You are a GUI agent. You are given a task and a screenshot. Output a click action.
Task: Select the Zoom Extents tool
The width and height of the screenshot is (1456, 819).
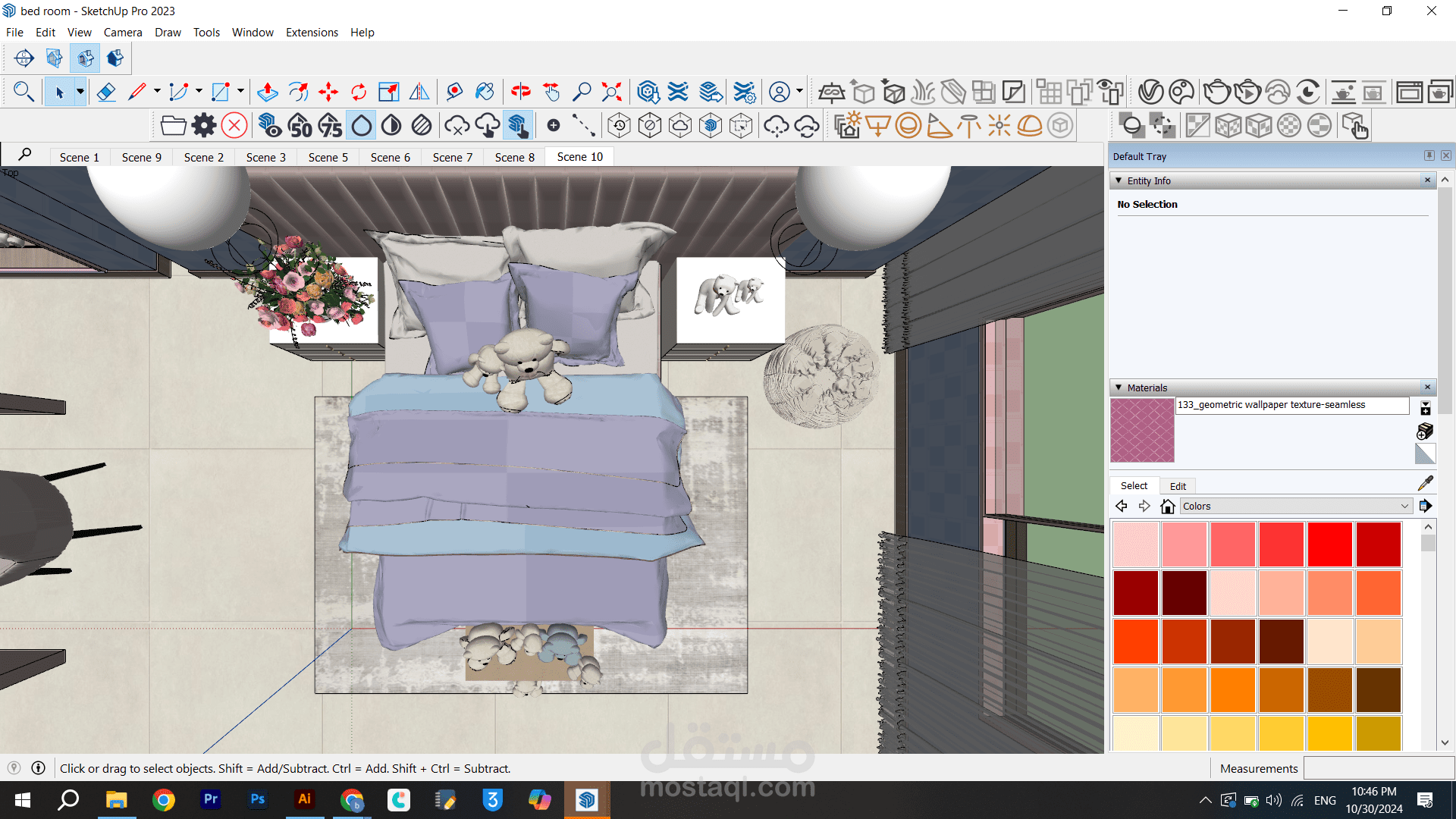pos(611,93)
